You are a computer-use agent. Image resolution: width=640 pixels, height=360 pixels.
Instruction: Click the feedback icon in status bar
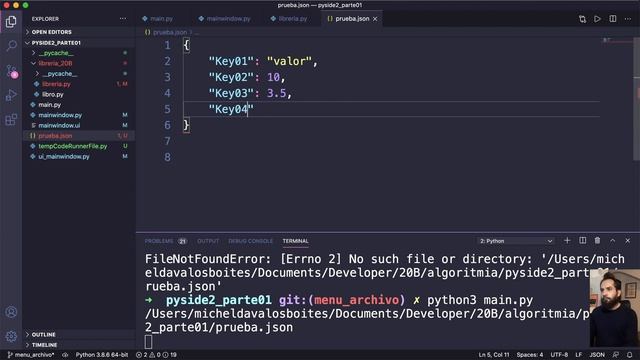(616, 355)
